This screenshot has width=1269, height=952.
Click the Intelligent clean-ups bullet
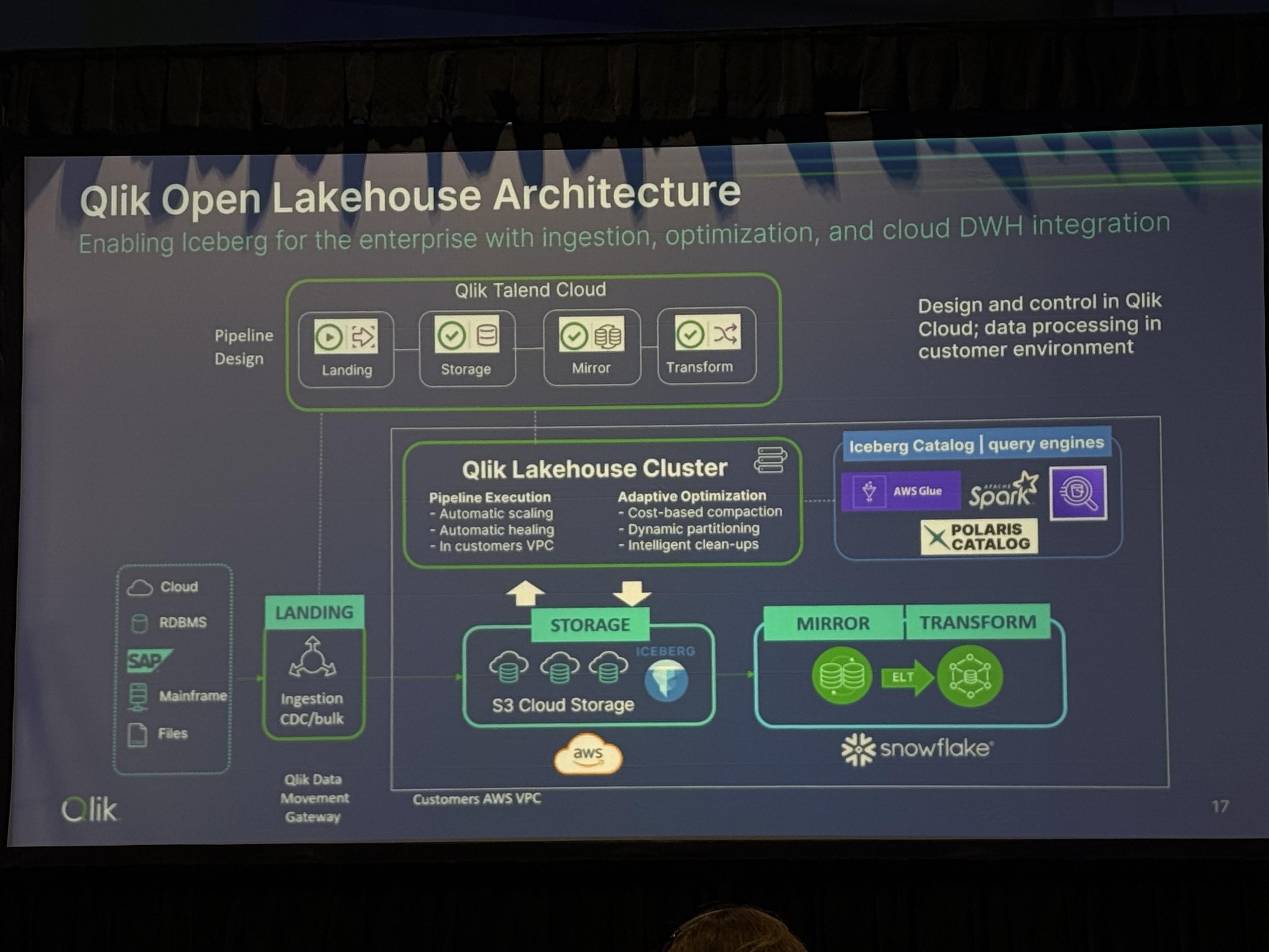(x=689, y=544)
